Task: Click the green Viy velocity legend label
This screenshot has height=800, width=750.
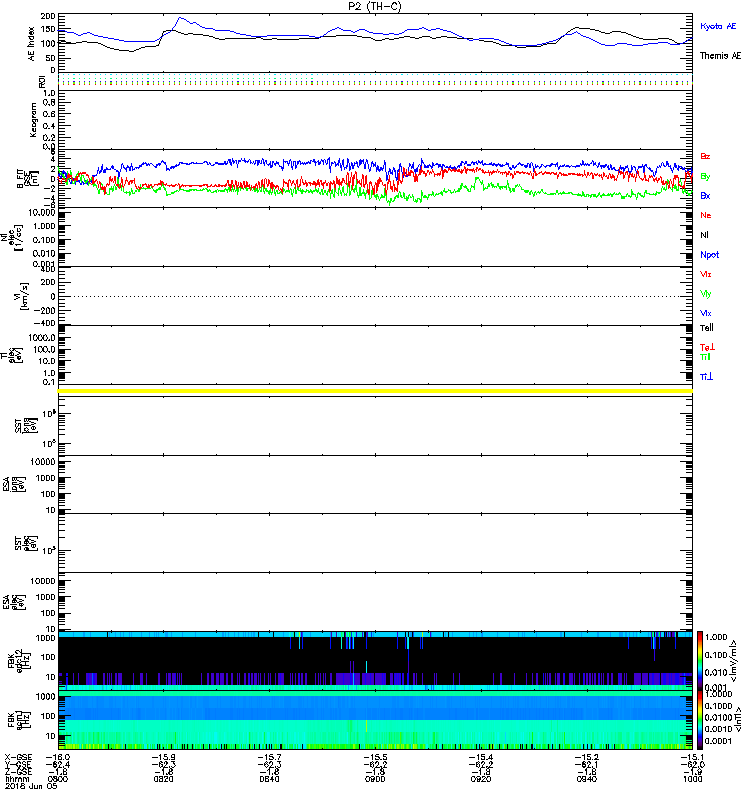Action: pos(706,293)
